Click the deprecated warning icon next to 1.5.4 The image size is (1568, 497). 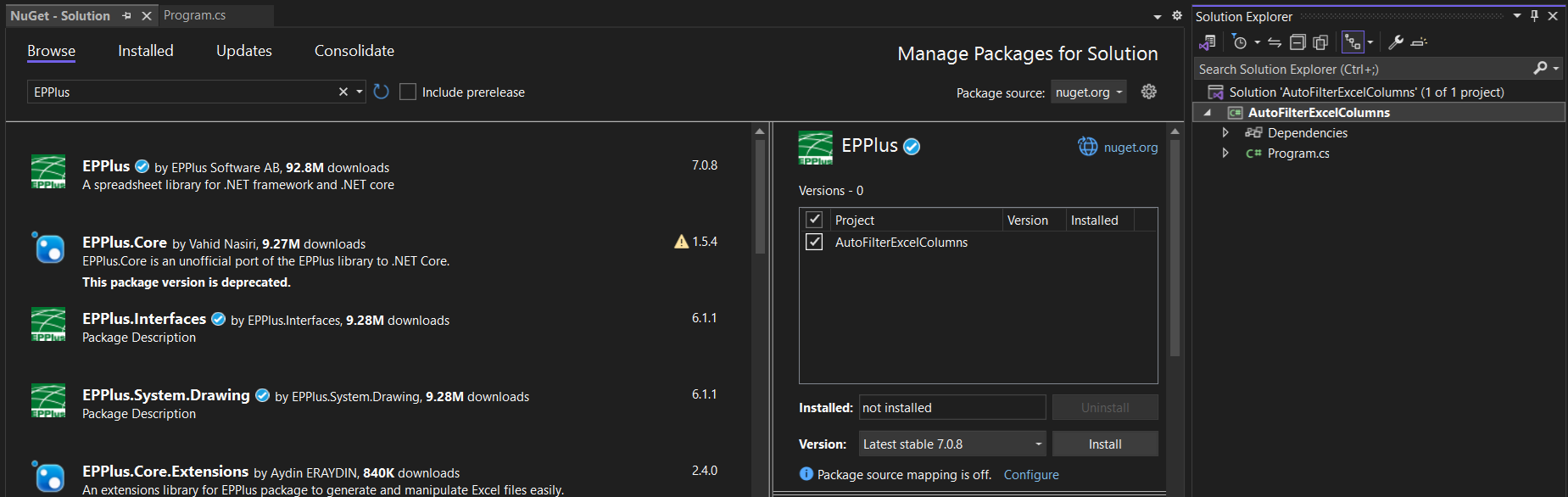[681, 242]
